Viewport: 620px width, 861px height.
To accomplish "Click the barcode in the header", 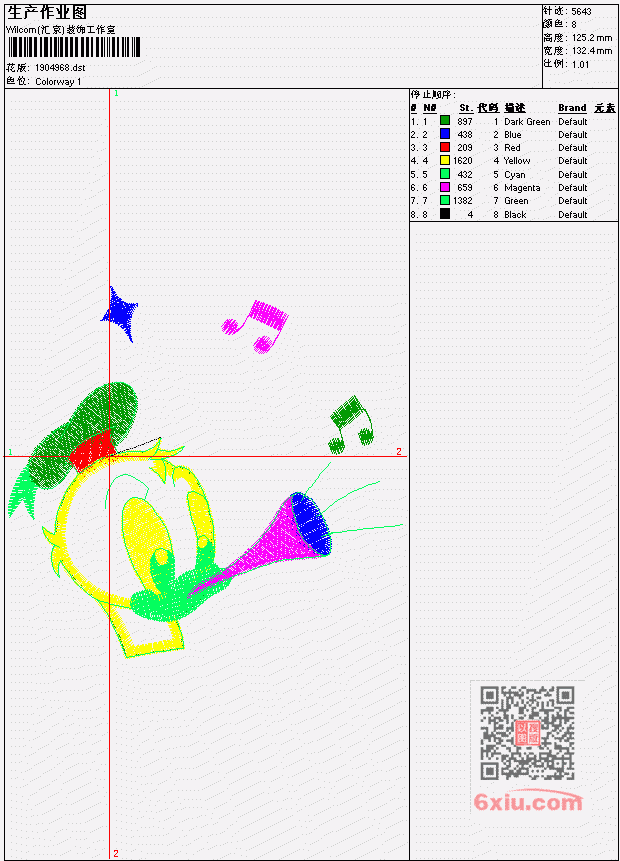I will tap(74, 47).
